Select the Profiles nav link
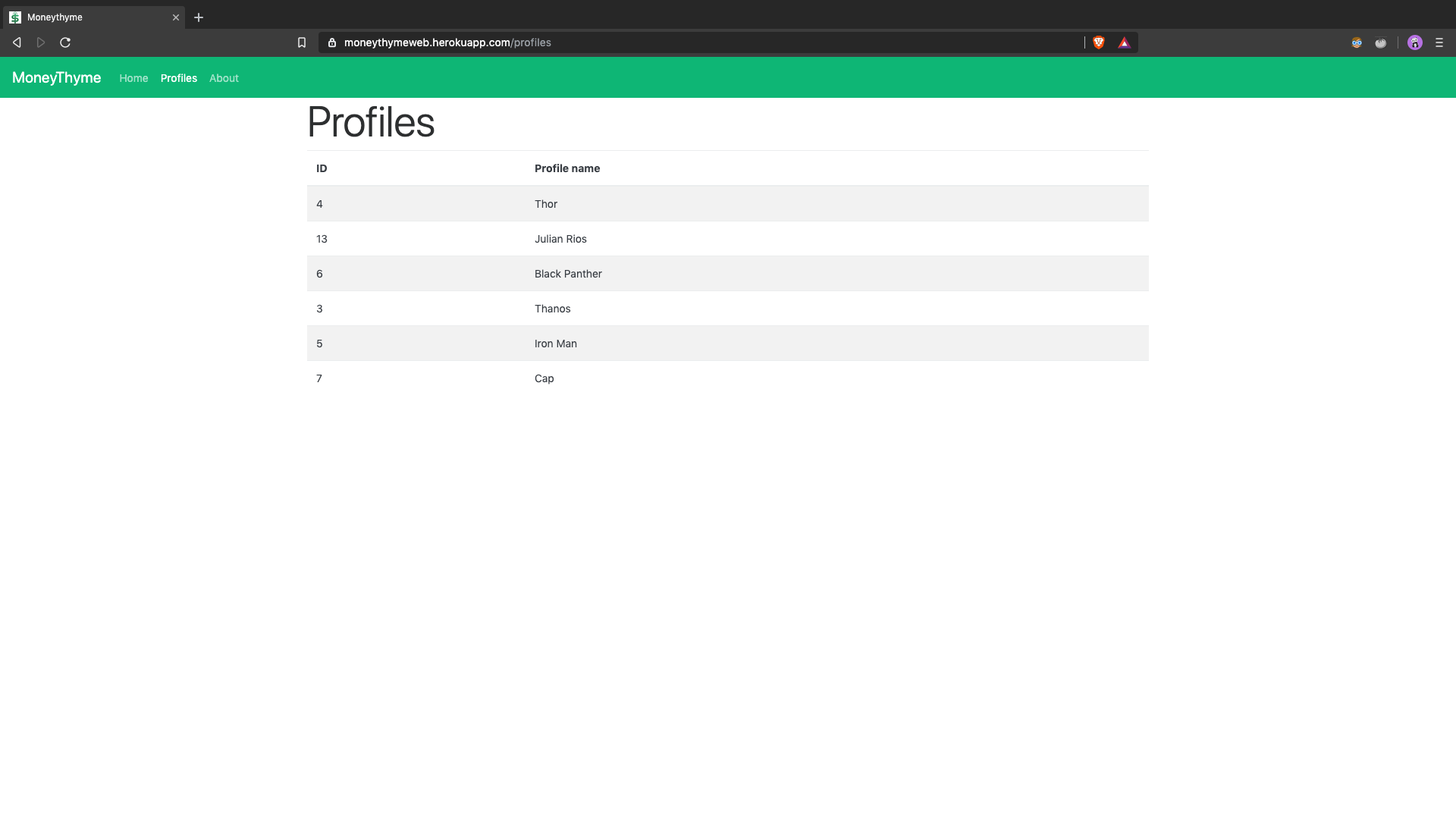Viewport: 1456px width, 819px height. click(x=179, y=78)
